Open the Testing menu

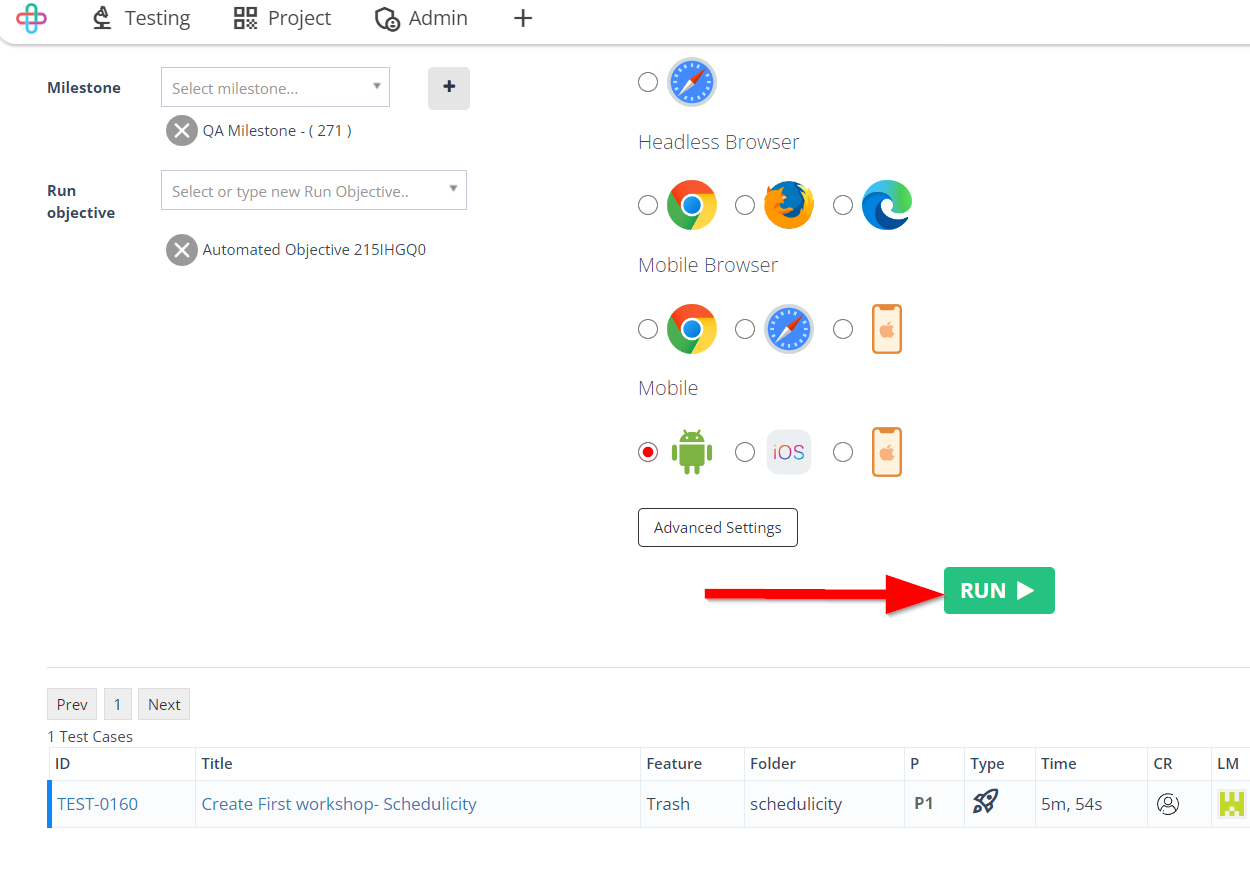(x=141, y=18)
